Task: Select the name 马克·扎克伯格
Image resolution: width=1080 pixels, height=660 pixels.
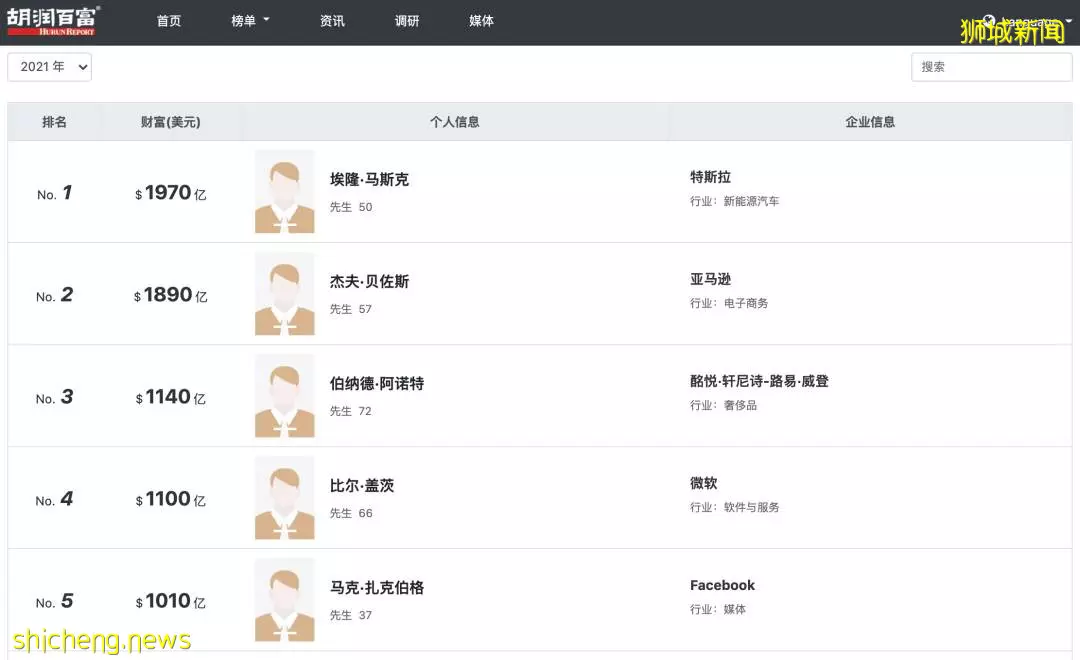Action: tap(377, 588)
